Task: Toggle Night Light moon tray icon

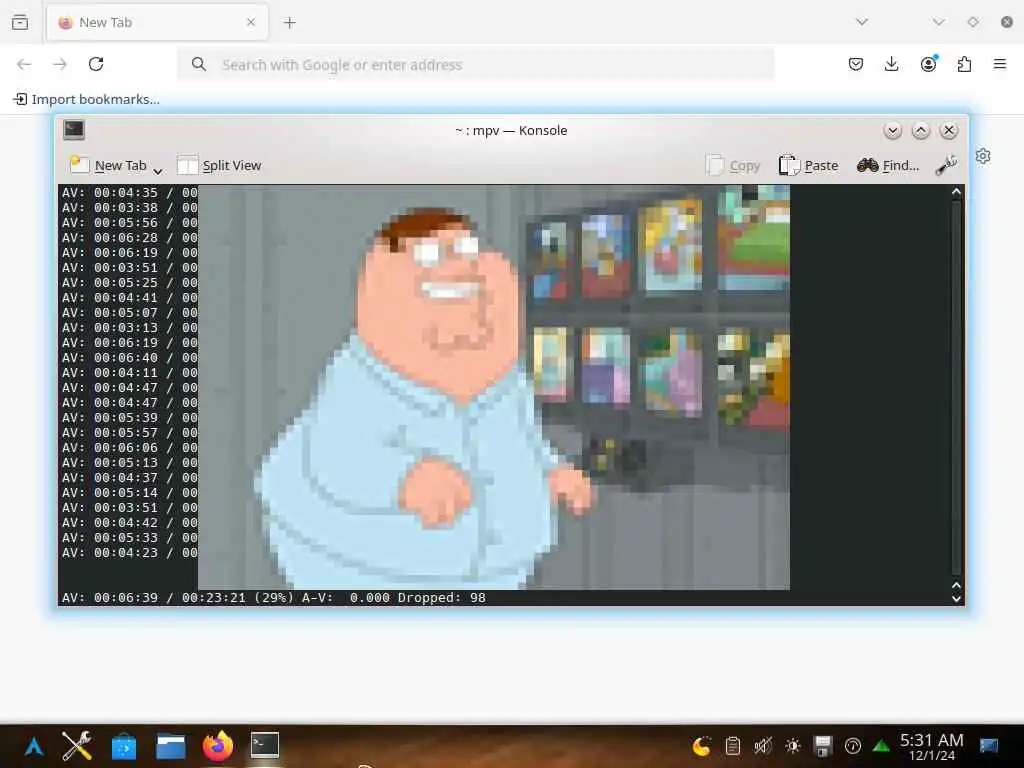Action: pyautogui.click(x=701, y=746)
